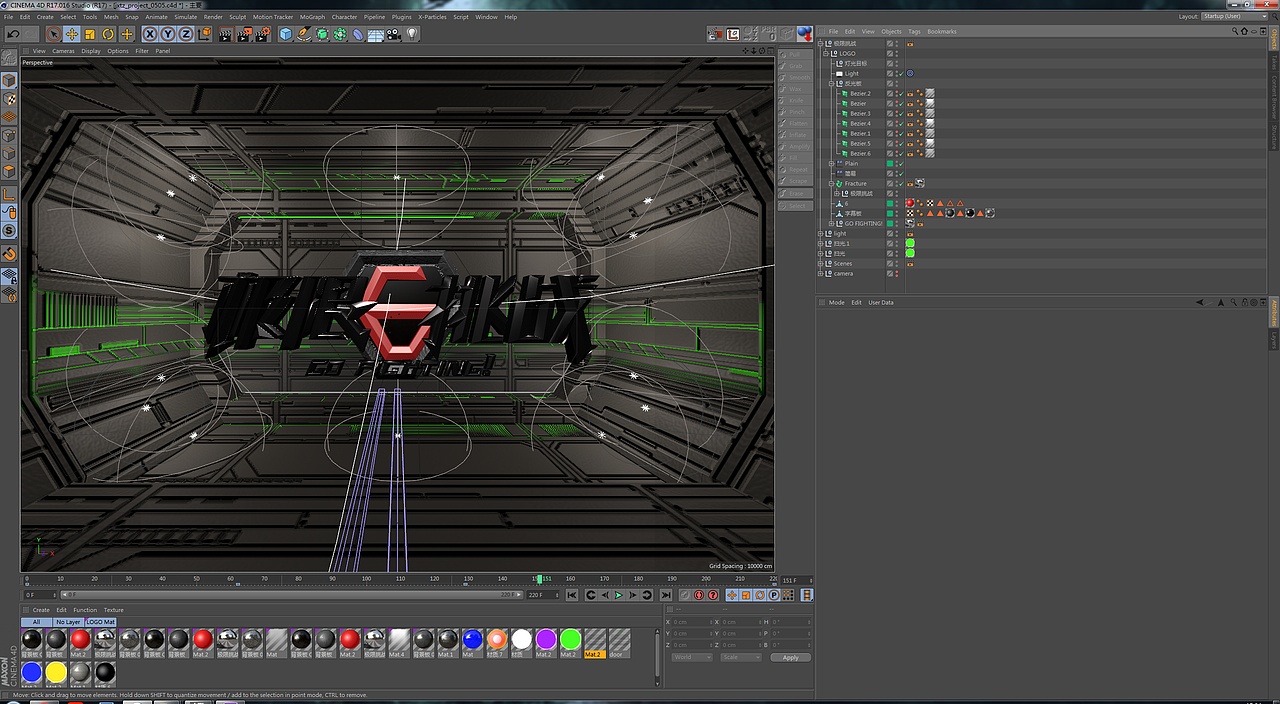This screenshot has width=1280, height=704.
Task: Click Render to Picture Viewer icon
Action: click(x=244, y=34)
